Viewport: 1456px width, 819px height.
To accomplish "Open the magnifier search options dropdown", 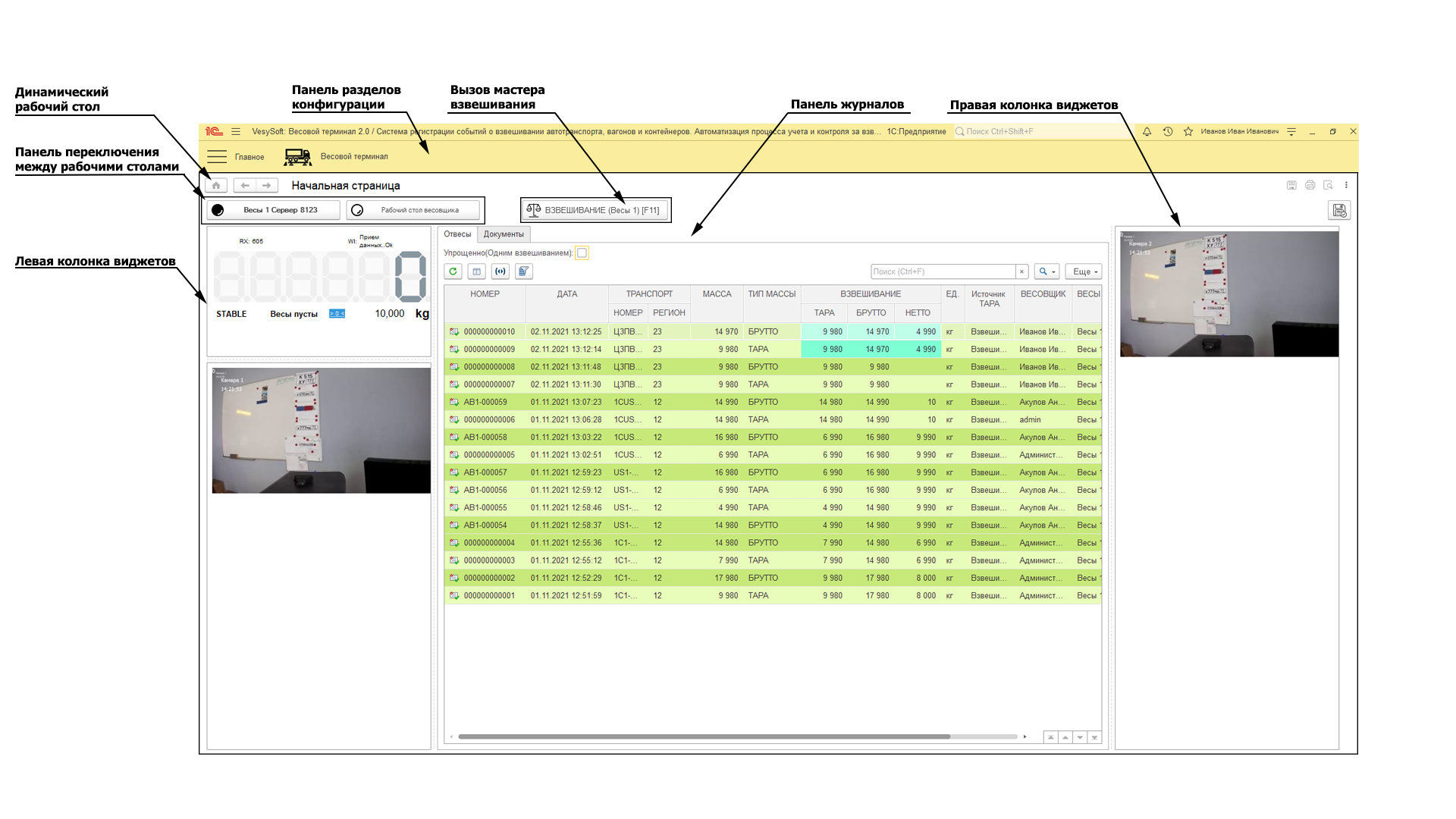I will point(1046,271).
